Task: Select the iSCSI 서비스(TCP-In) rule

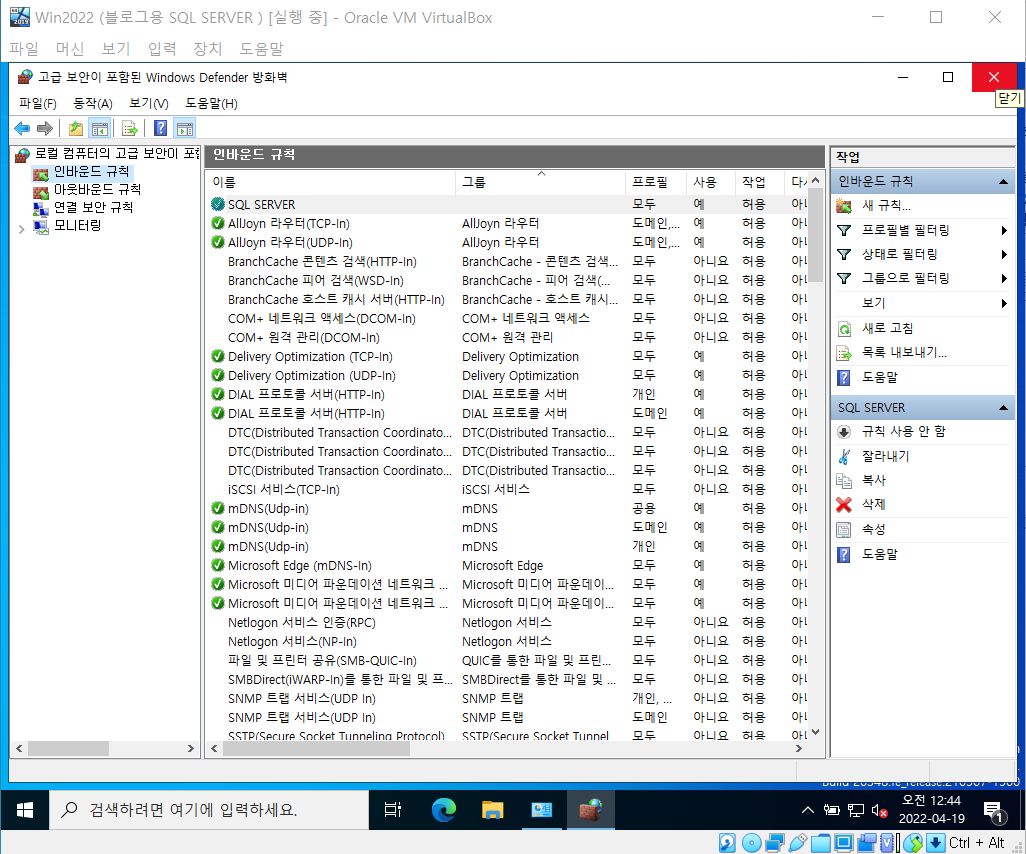Action: coord(283,489)
